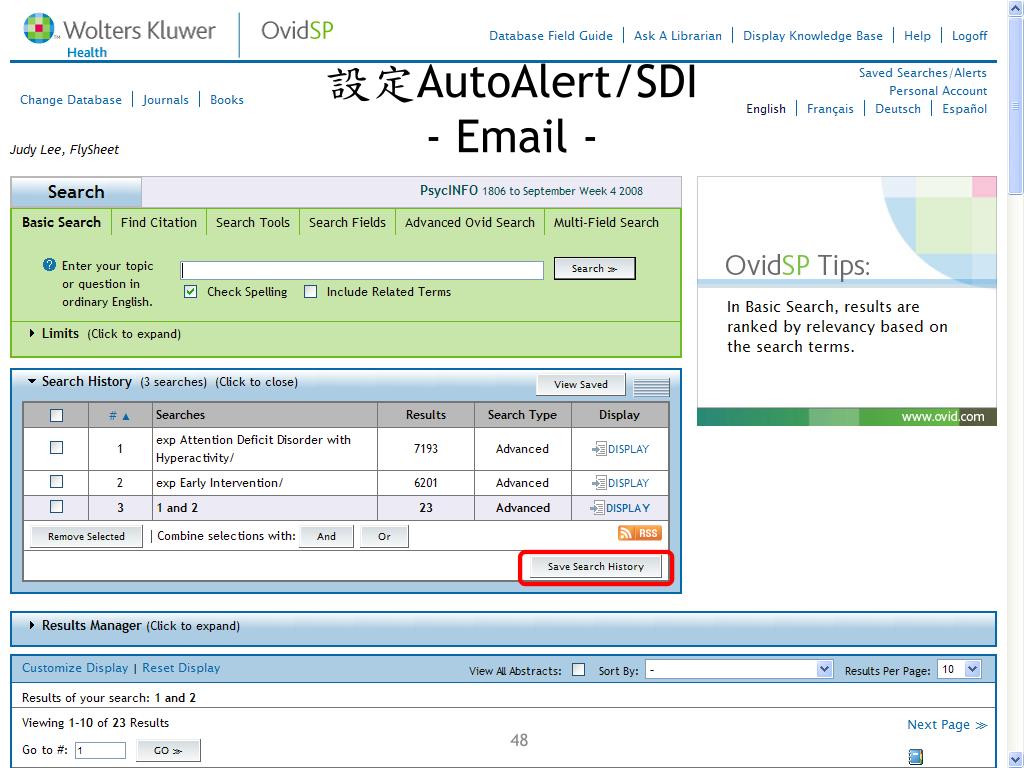The width and height of the screenshot is (1024, 768).
Task: Switch language to Français
Action: 830,109
